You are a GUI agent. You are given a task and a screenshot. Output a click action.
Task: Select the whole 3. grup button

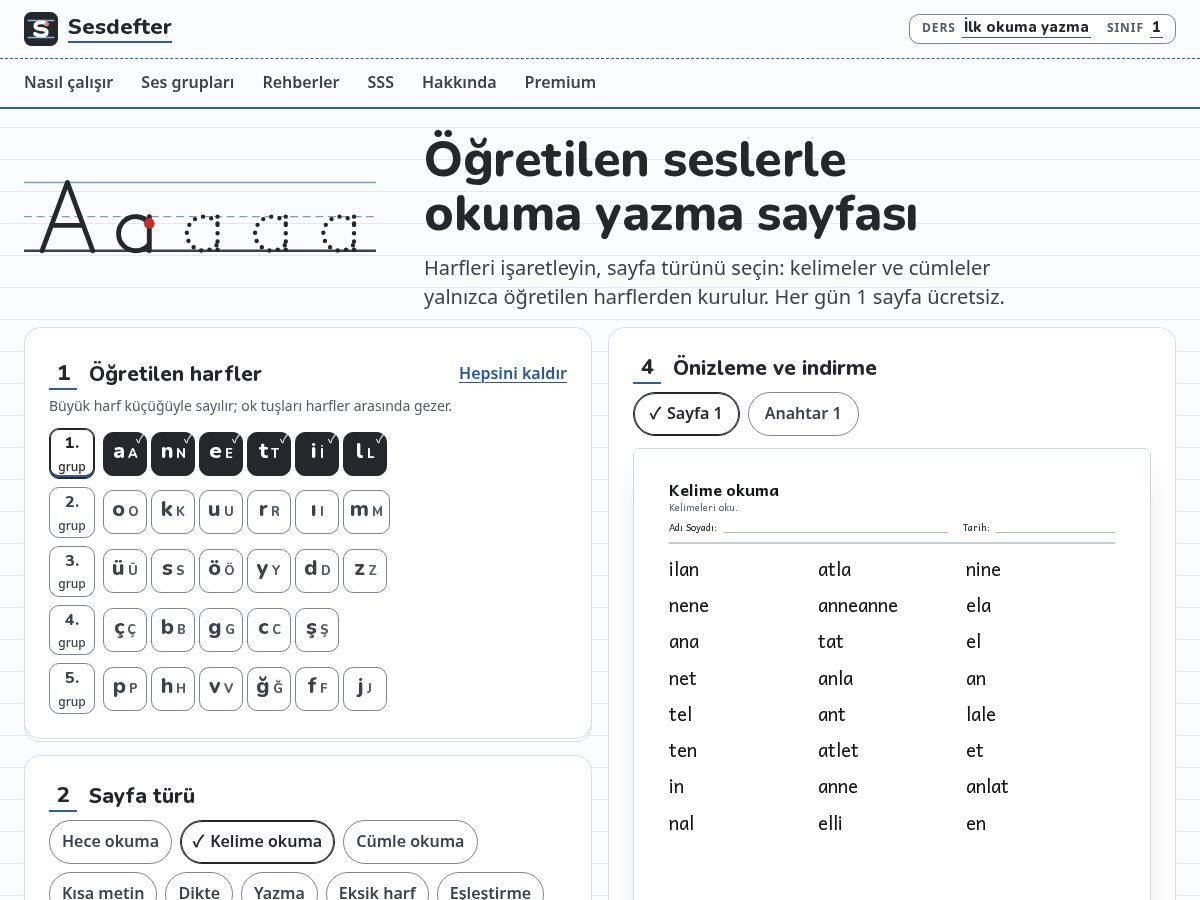point(72,570)
